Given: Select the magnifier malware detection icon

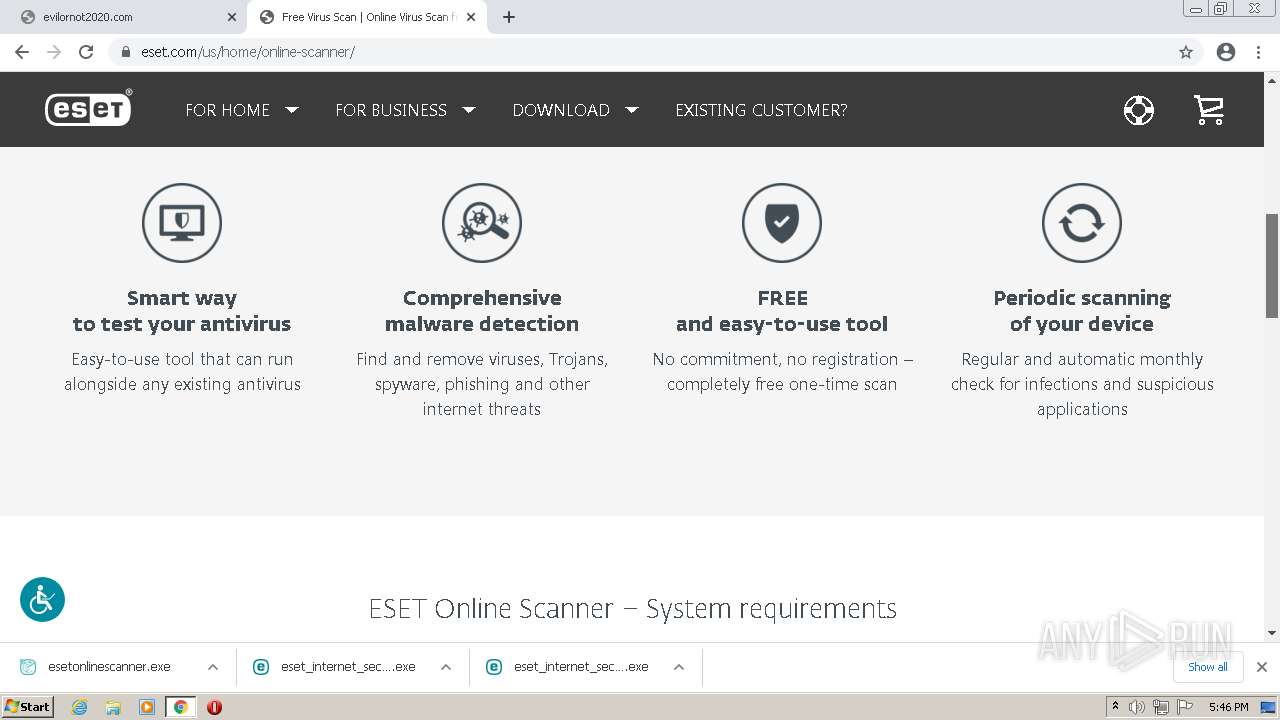Looking at the screenshot, I should (482, 223).
